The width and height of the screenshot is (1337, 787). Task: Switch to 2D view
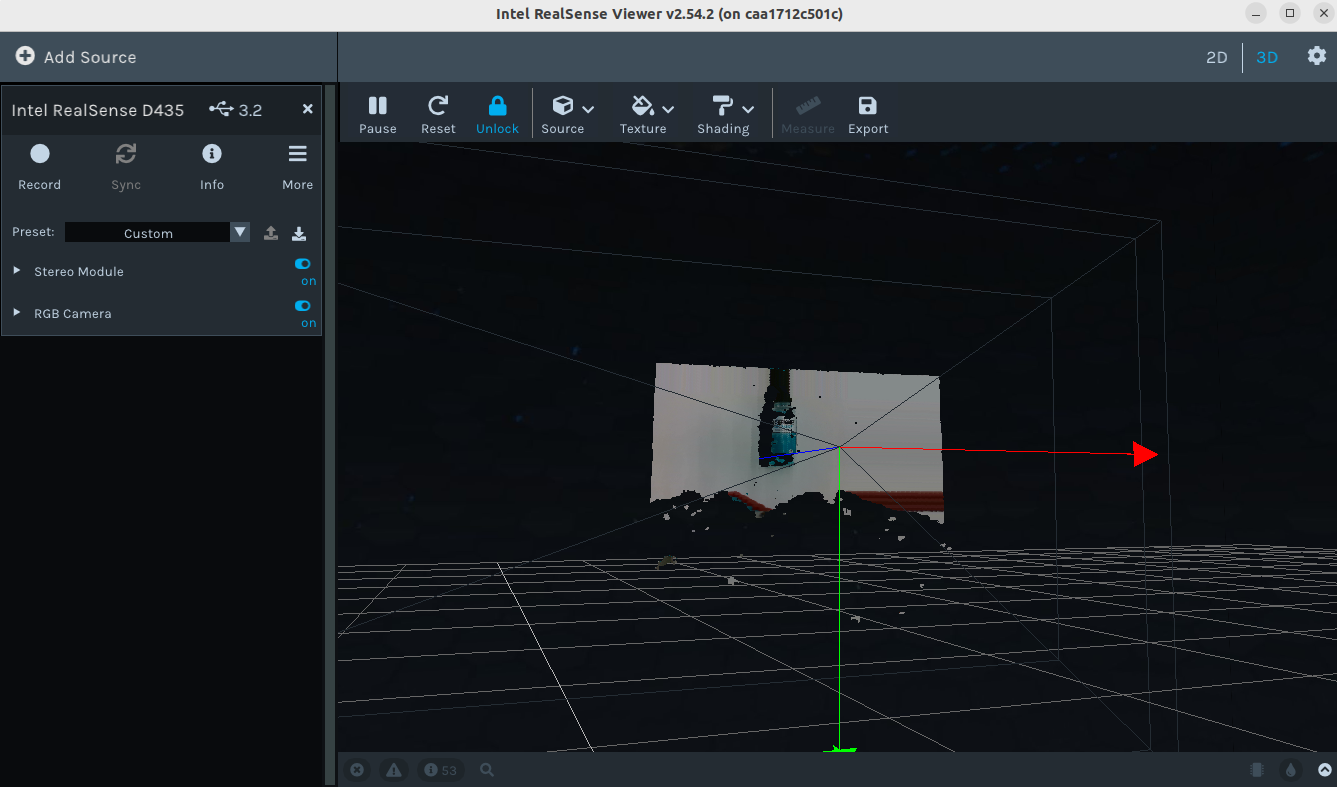(x=1216, y=57)
